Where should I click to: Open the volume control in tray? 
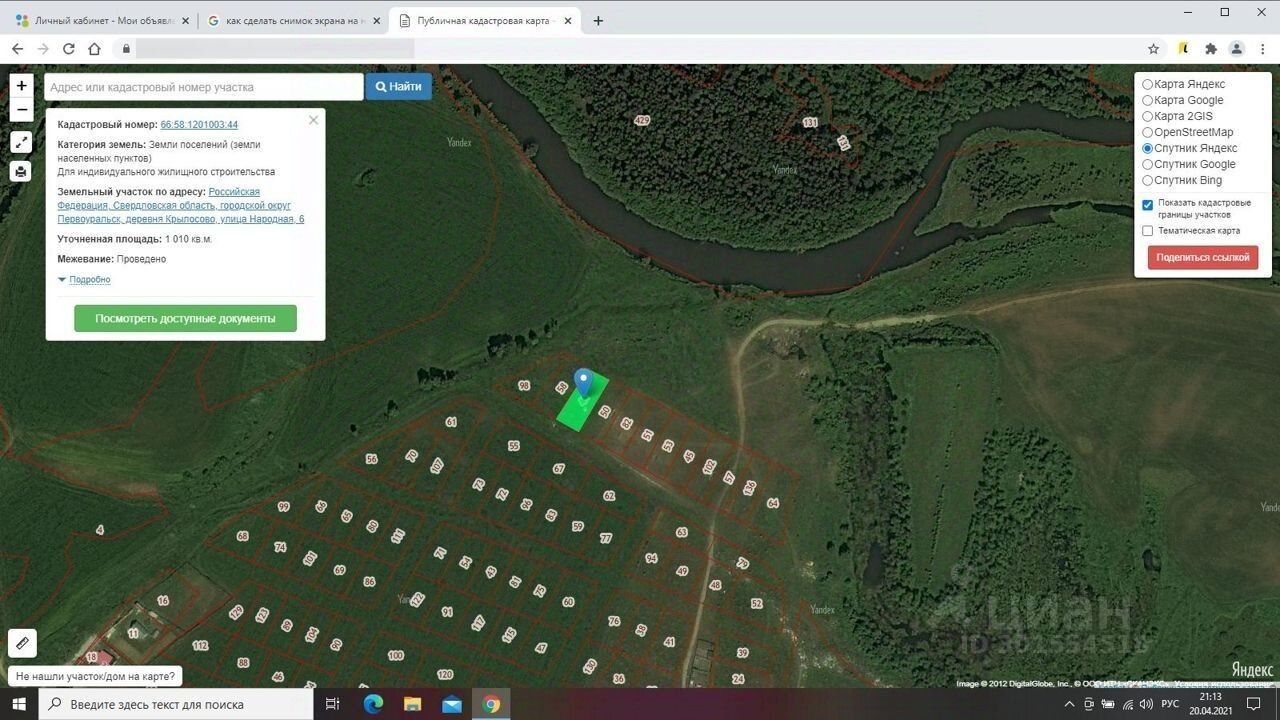pos(1146,704)
